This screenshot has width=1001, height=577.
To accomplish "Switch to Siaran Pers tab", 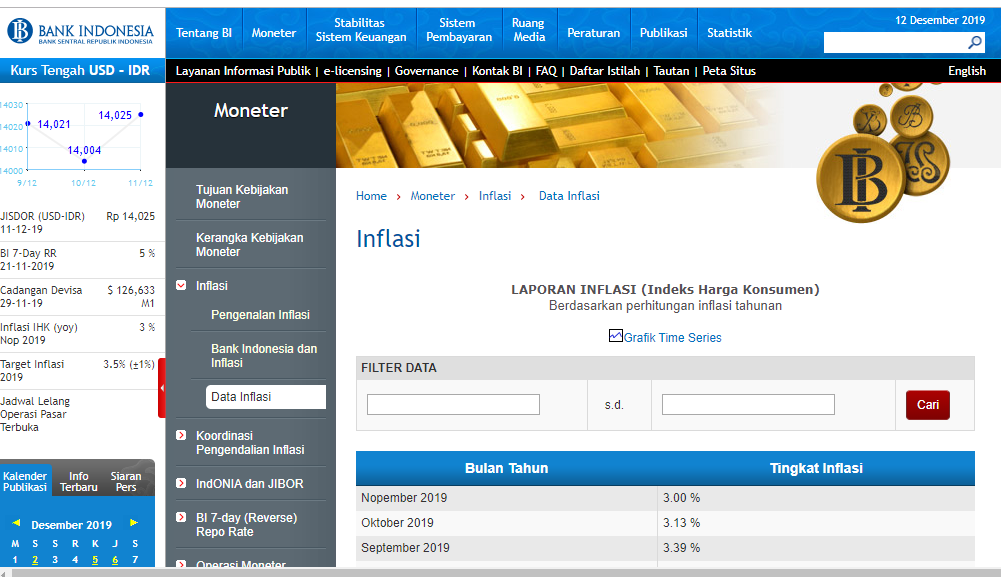I will click(126, 482).
